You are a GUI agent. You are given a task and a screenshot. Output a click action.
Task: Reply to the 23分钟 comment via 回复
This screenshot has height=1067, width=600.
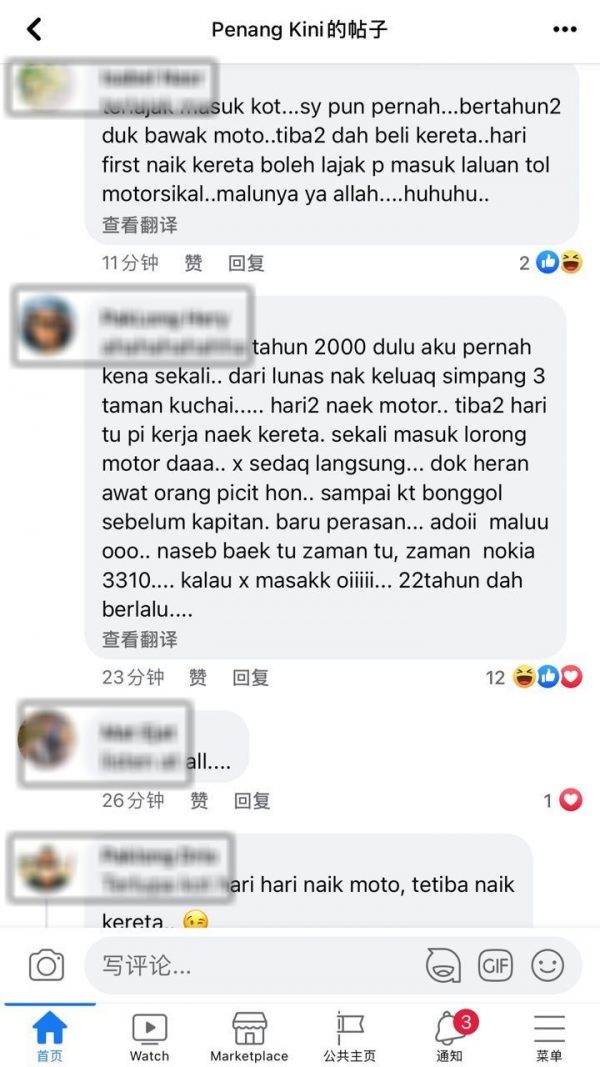pos(251,677)
